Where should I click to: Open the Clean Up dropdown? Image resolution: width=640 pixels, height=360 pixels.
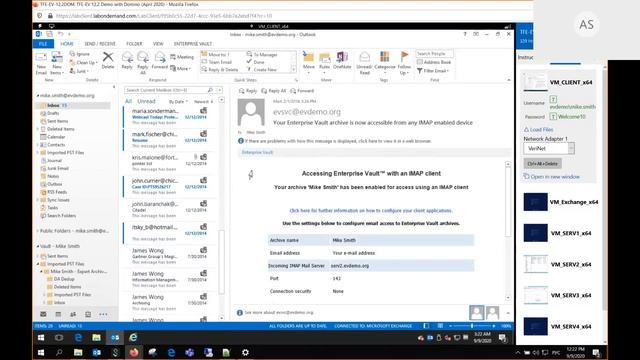click(x=83, y=62)
